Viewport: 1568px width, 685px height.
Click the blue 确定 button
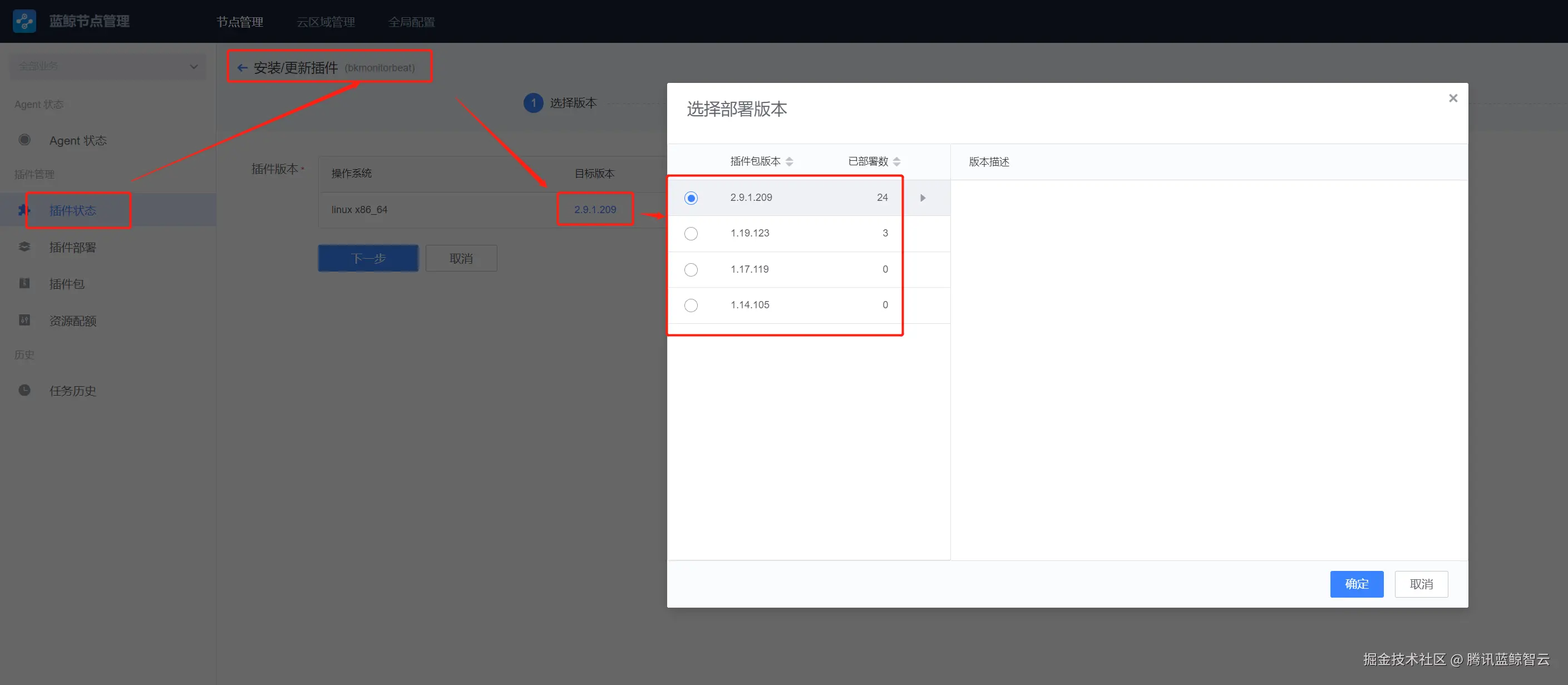click(1356, 584)
